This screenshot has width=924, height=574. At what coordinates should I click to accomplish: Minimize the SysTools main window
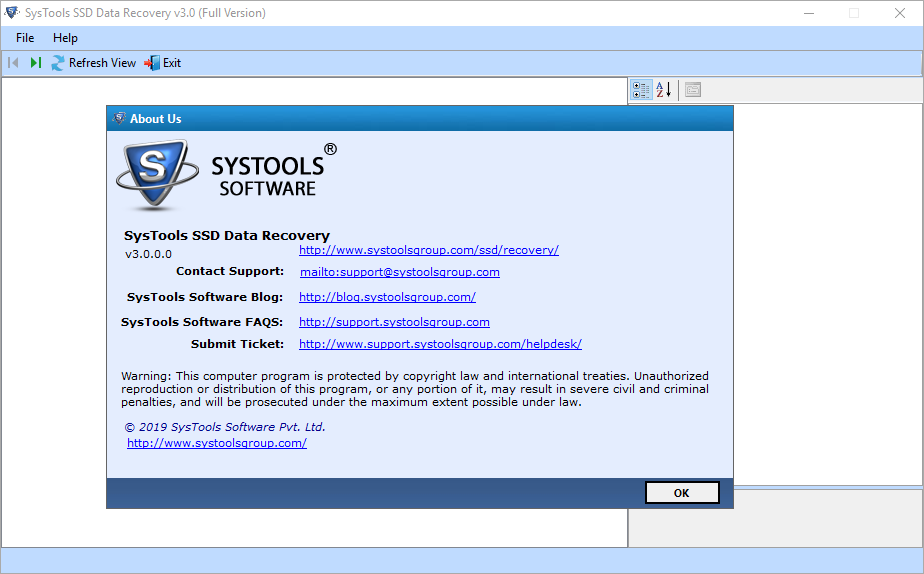tap(809, 13)
